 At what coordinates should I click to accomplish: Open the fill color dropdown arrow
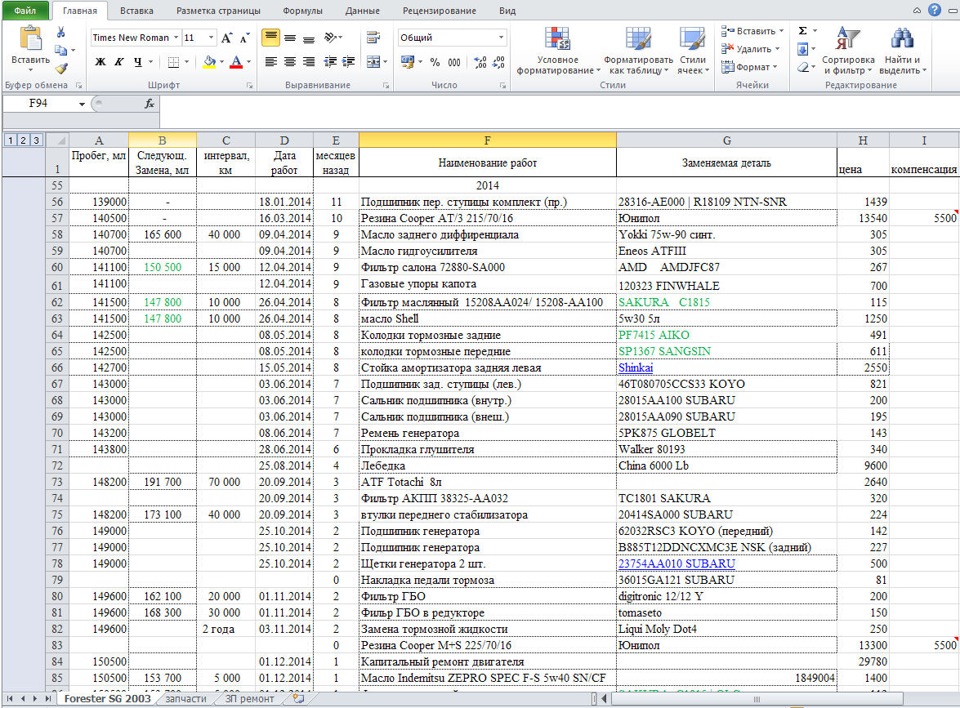click(222, 62)
